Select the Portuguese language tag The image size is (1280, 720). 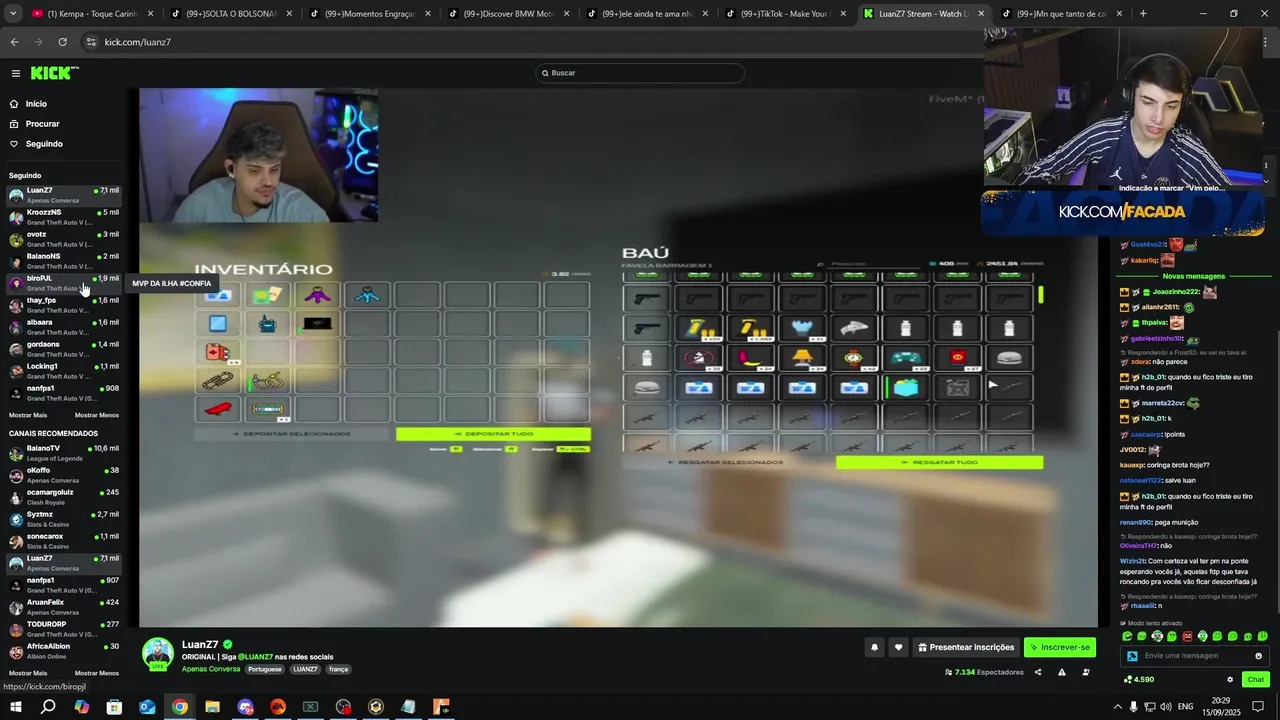(265, 669)
